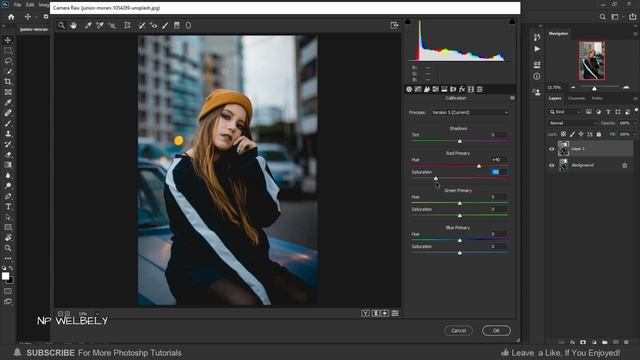This screenshot has width=640, height=360.
Task: Click Cancel in the Camera Raw dialog
Action: coord(458,331)
